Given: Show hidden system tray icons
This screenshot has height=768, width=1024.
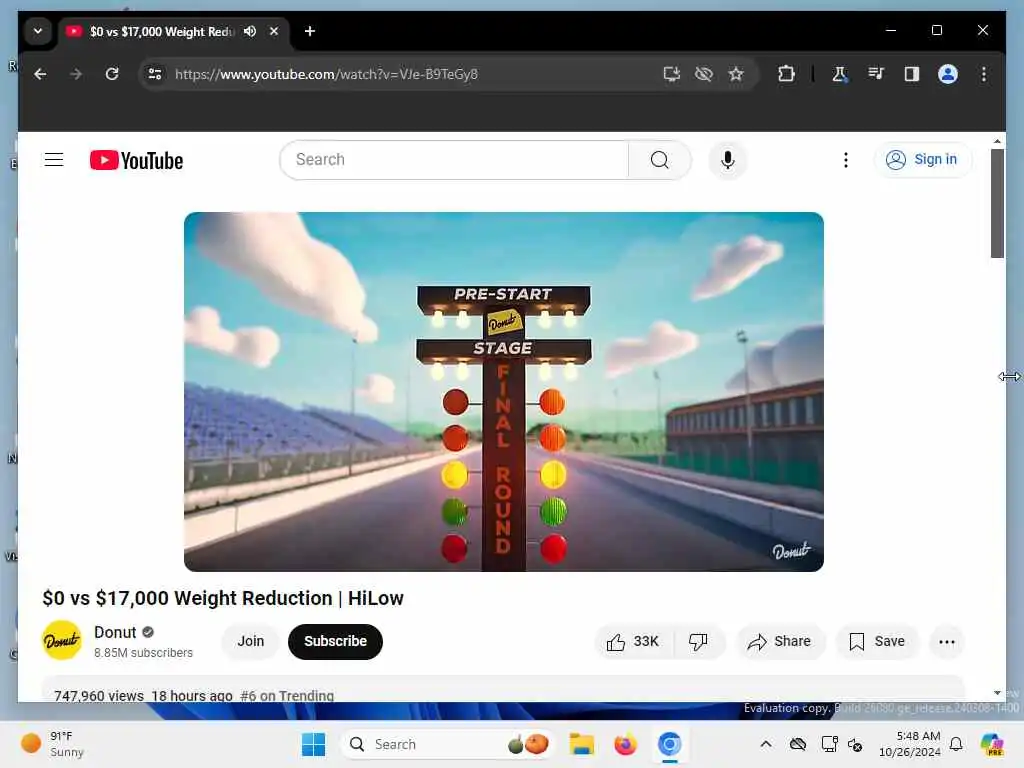Looking at the screenshot, I should pyautogui.click(x=765, y=744).
